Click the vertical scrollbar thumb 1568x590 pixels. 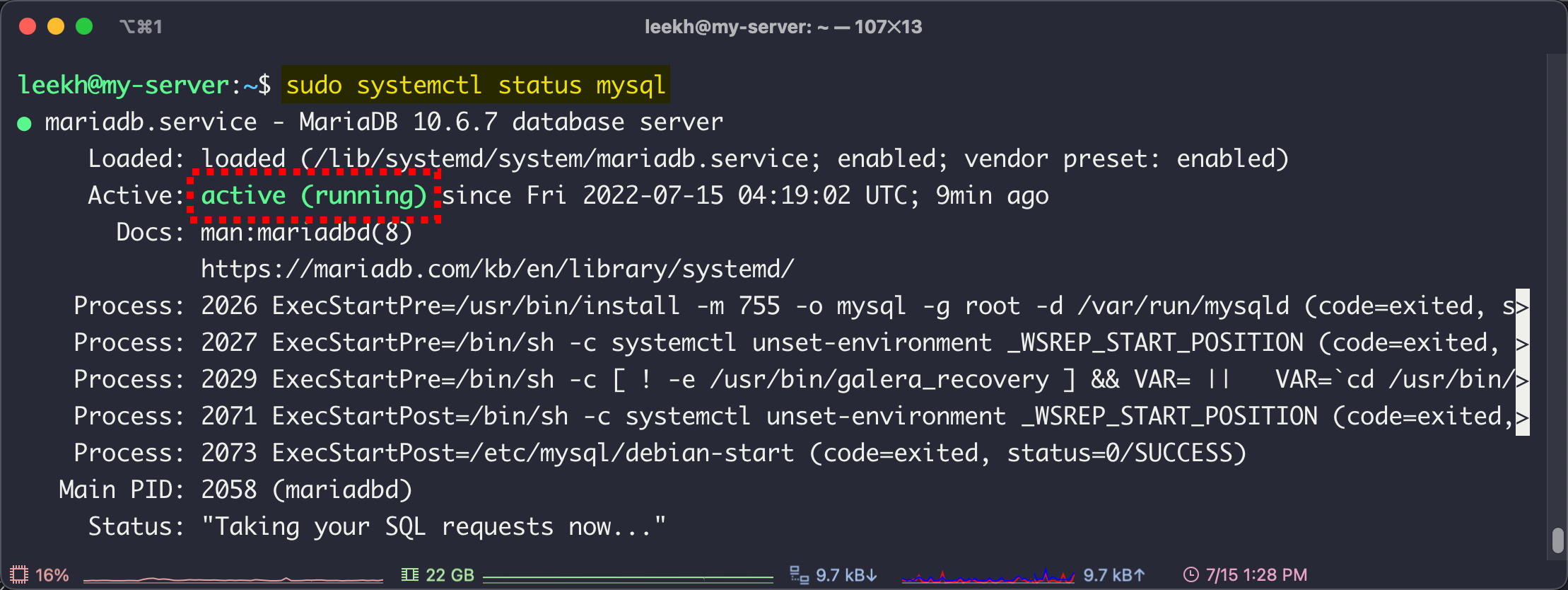1557,541
